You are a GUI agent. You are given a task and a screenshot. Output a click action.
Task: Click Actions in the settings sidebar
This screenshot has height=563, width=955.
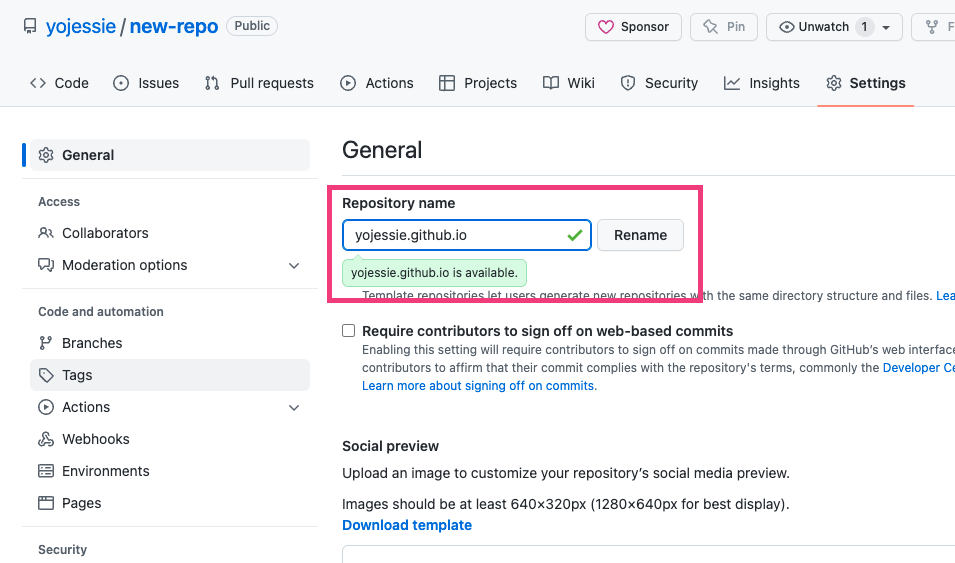click(x=86, y=407)
